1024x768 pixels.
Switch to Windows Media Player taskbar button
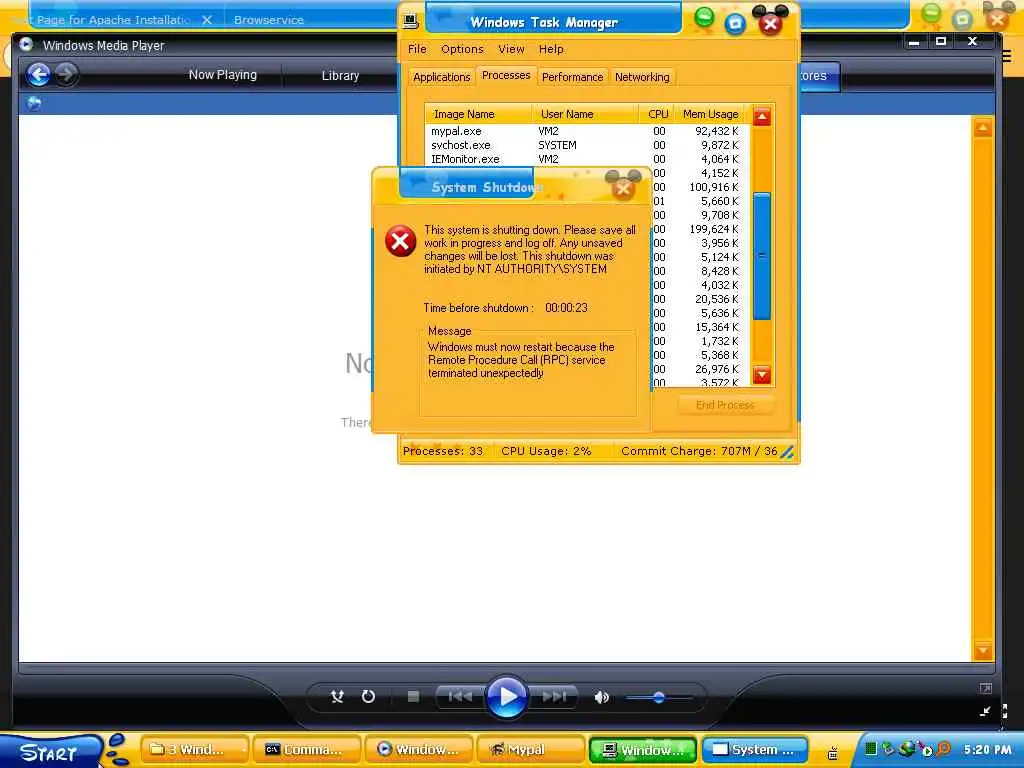(x=419, y=750)
